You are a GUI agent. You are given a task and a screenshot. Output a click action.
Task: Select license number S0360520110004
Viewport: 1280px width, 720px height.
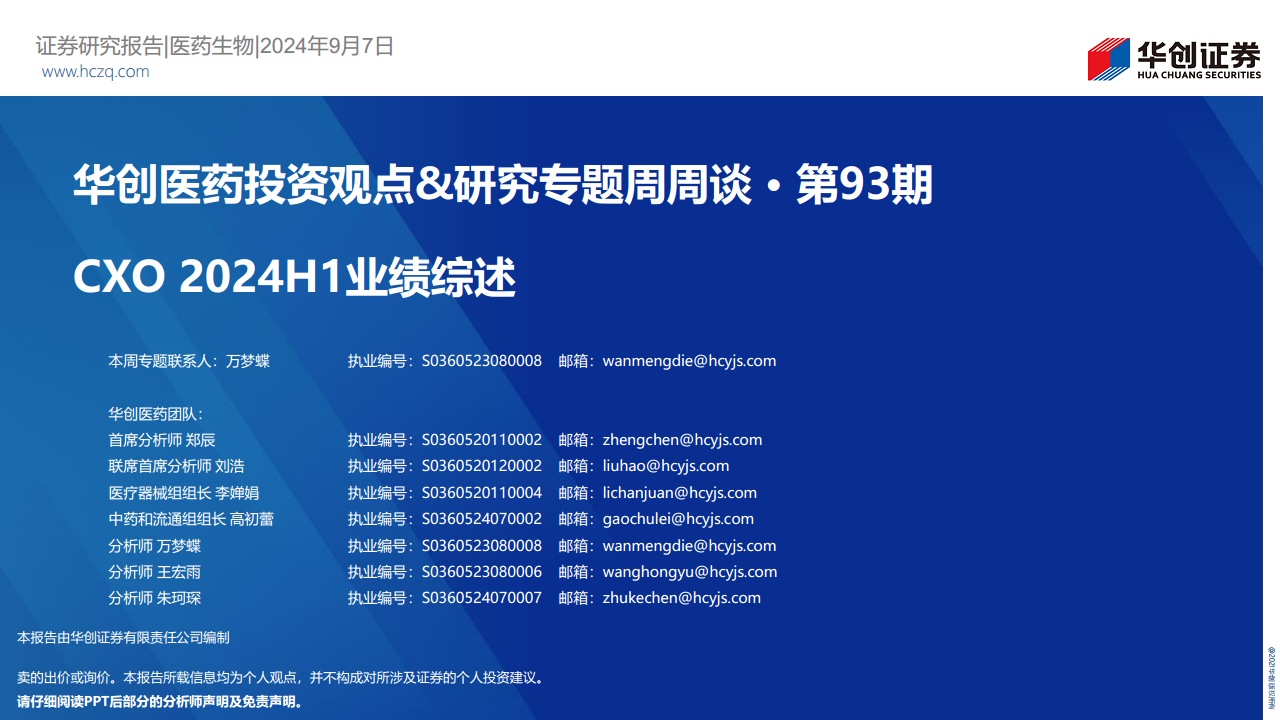482,493
